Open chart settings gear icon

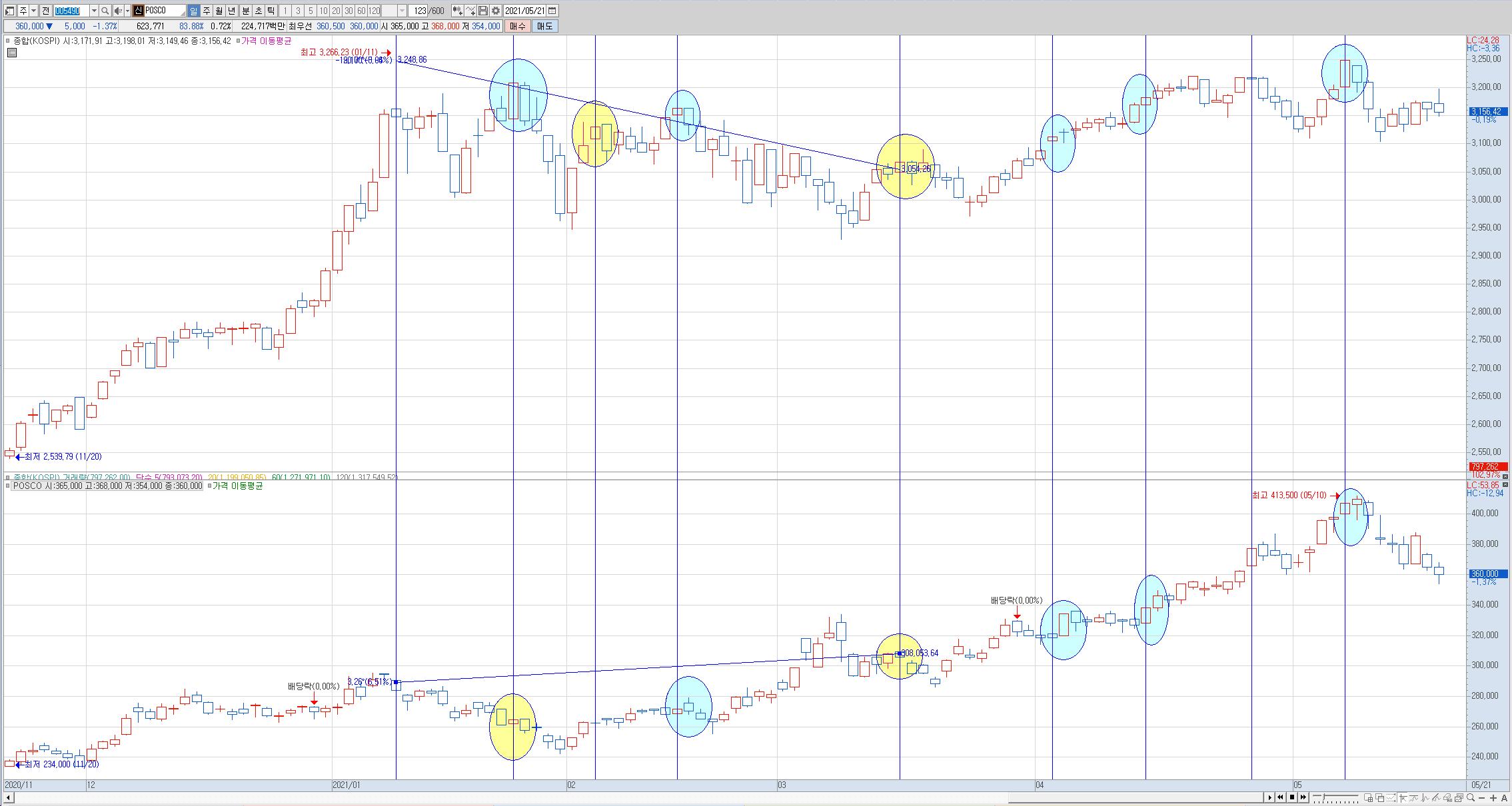click(496, 11)
